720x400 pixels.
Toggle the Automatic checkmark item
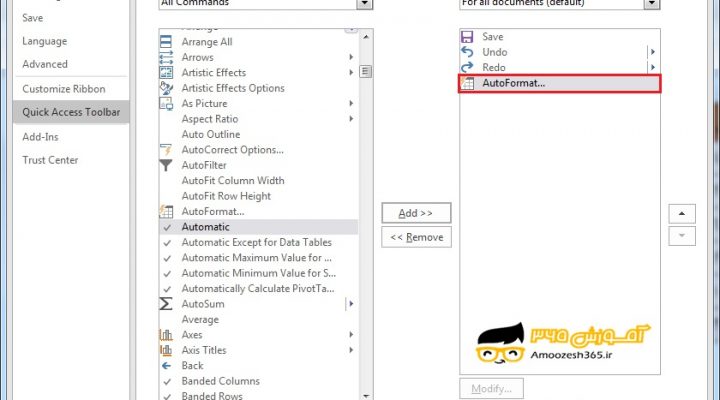[x=258, y=227]
